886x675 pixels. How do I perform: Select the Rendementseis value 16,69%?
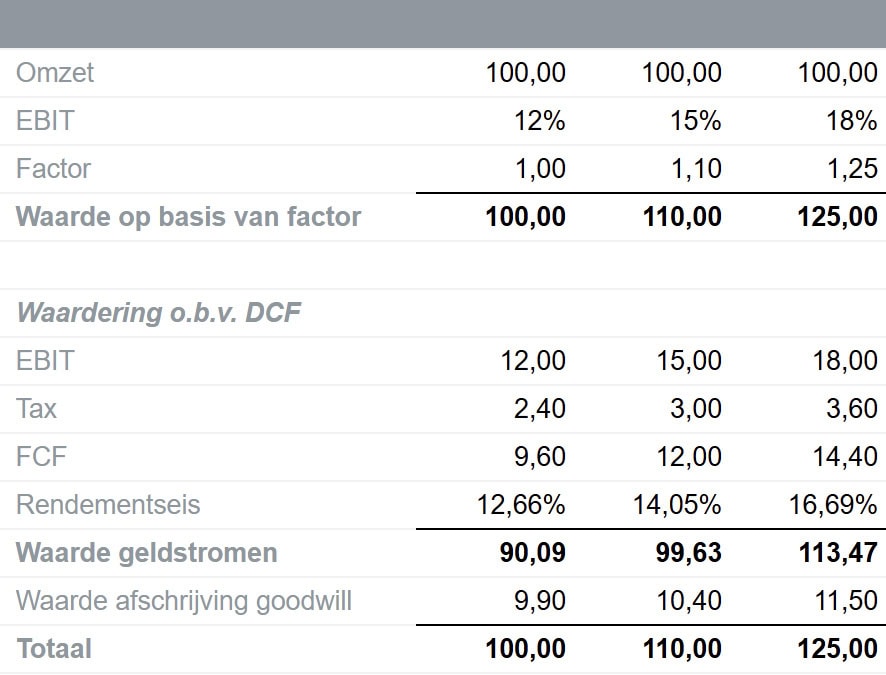[833, 505]
